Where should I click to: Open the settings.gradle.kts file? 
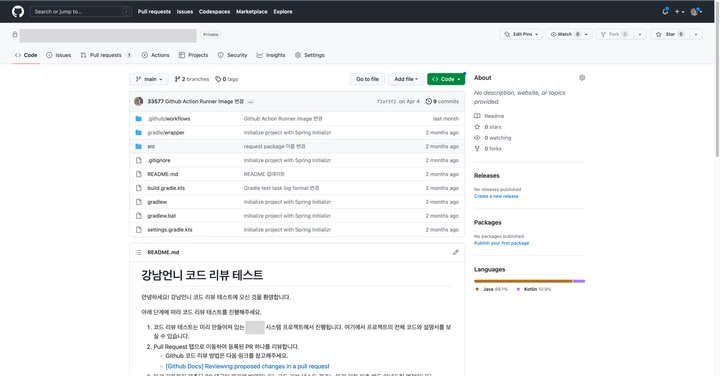tap(170, 230)
